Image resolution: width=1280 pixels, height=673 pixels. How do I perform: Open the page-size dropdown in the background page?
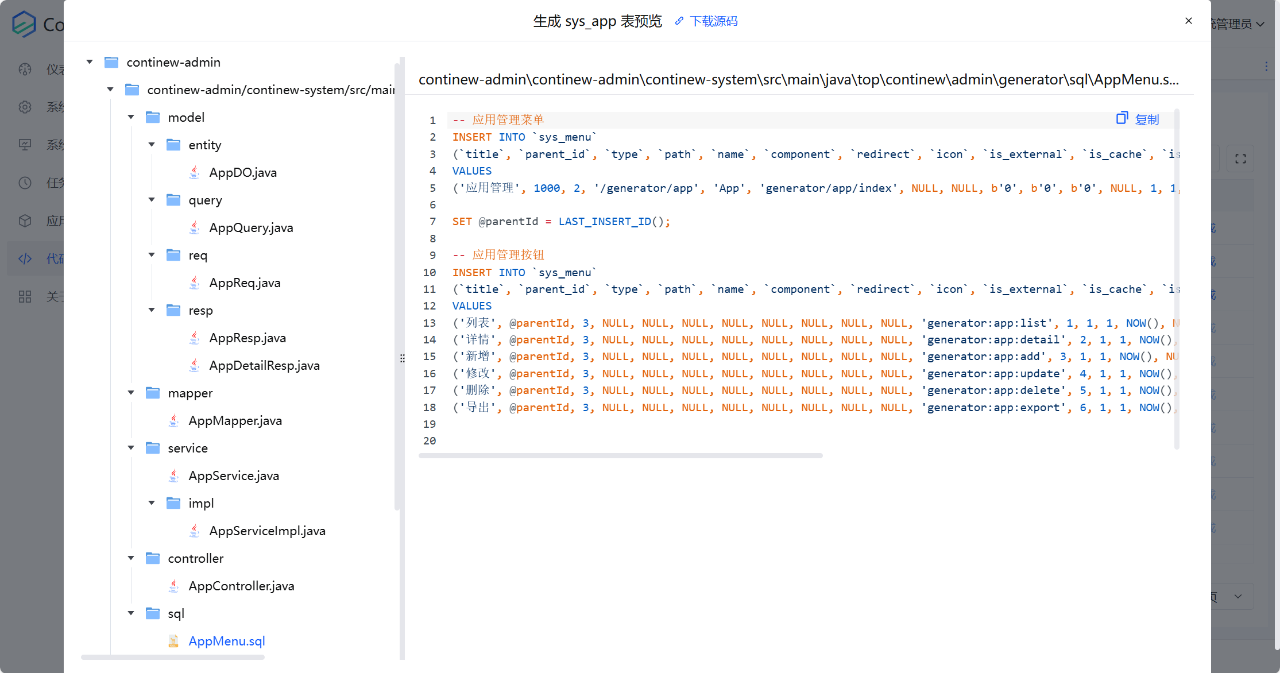tap(1232, 596)
